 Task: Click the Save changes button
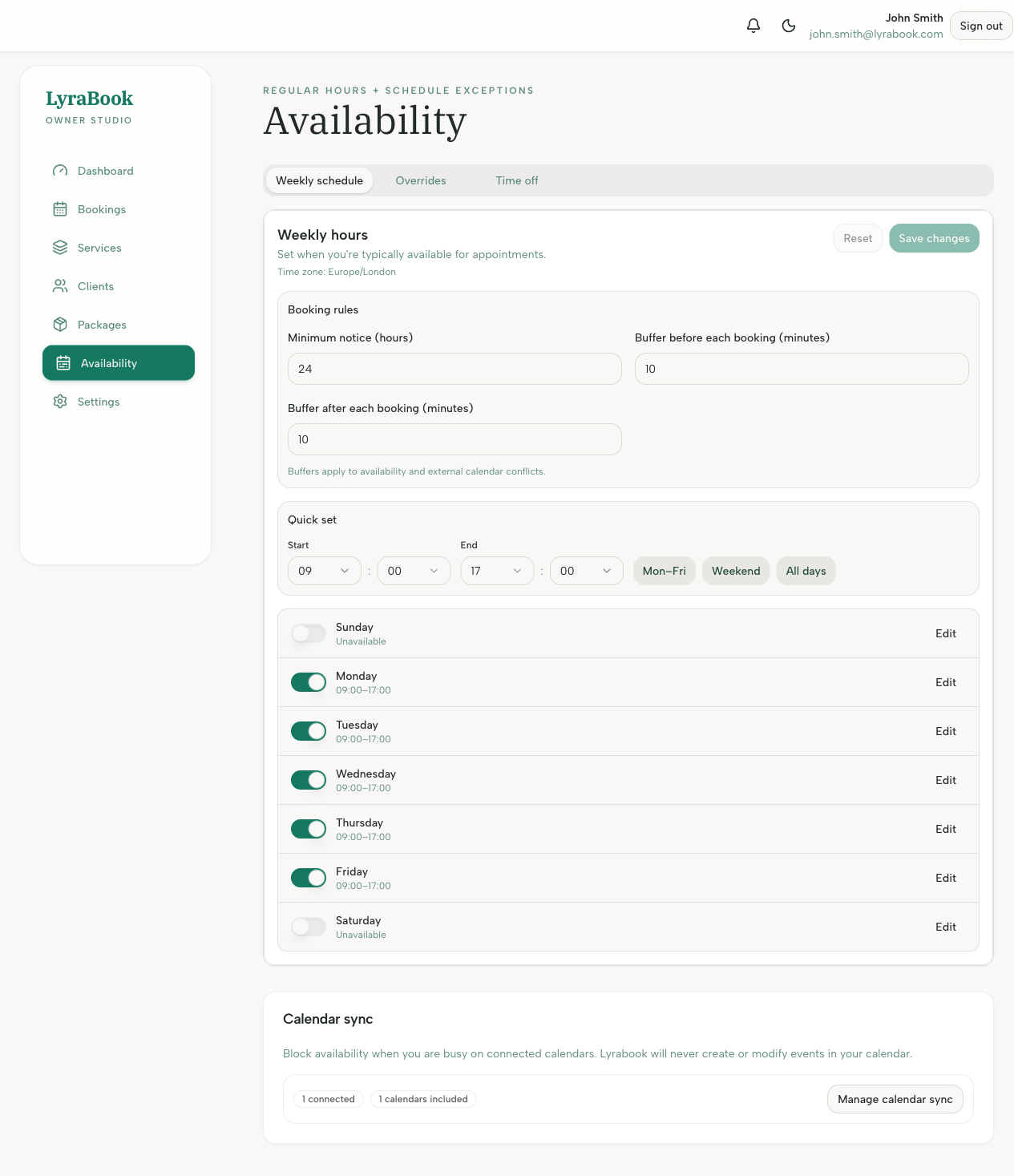934,238
